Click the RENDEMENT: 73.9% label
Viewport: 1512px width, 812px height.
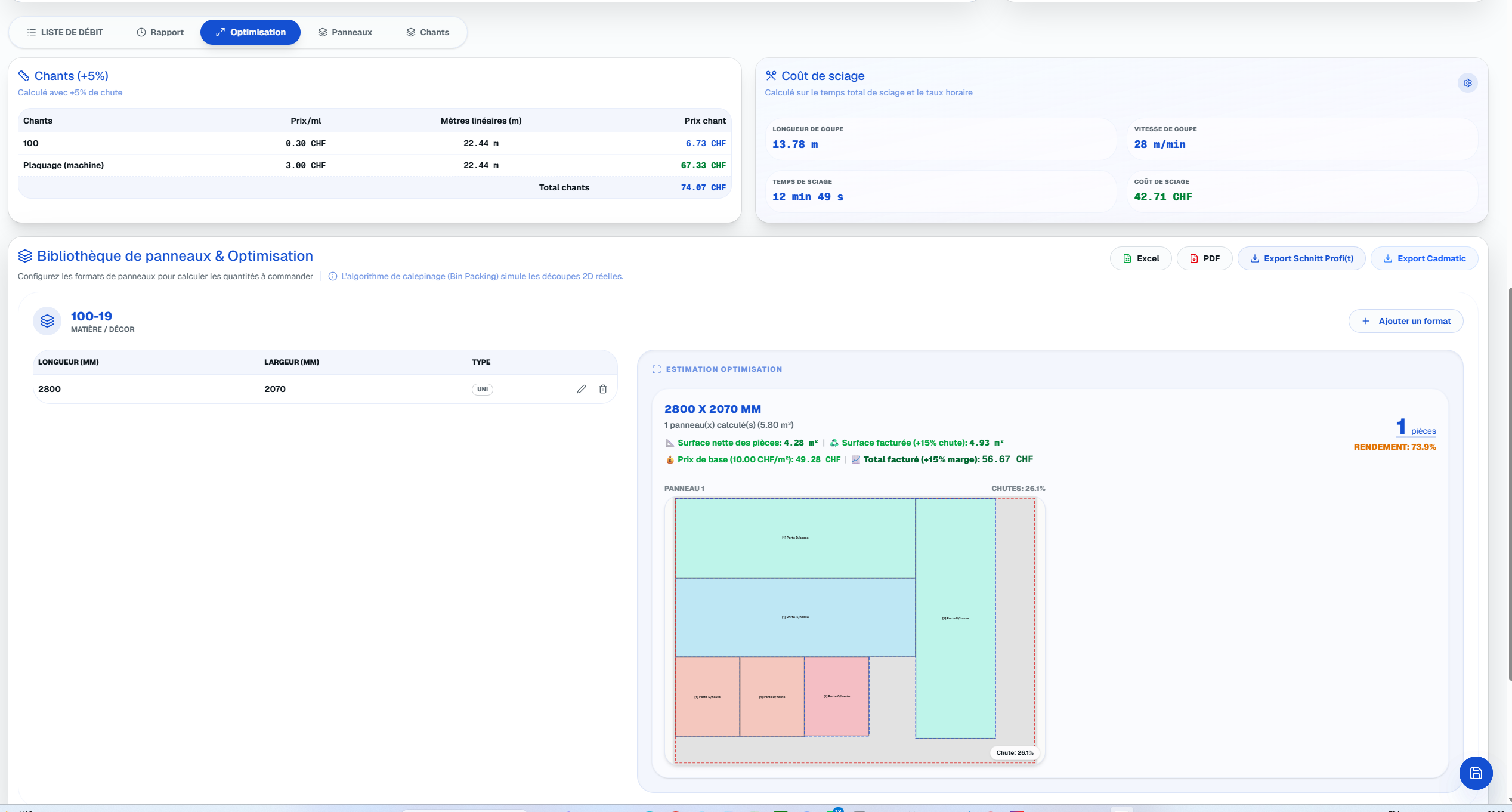click(1394, 447)
